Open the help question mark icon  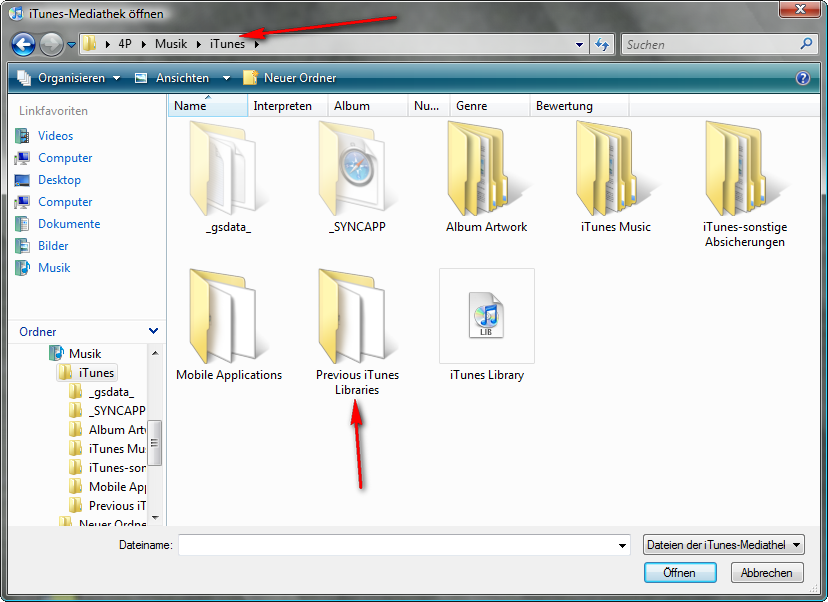coord(803,78)
